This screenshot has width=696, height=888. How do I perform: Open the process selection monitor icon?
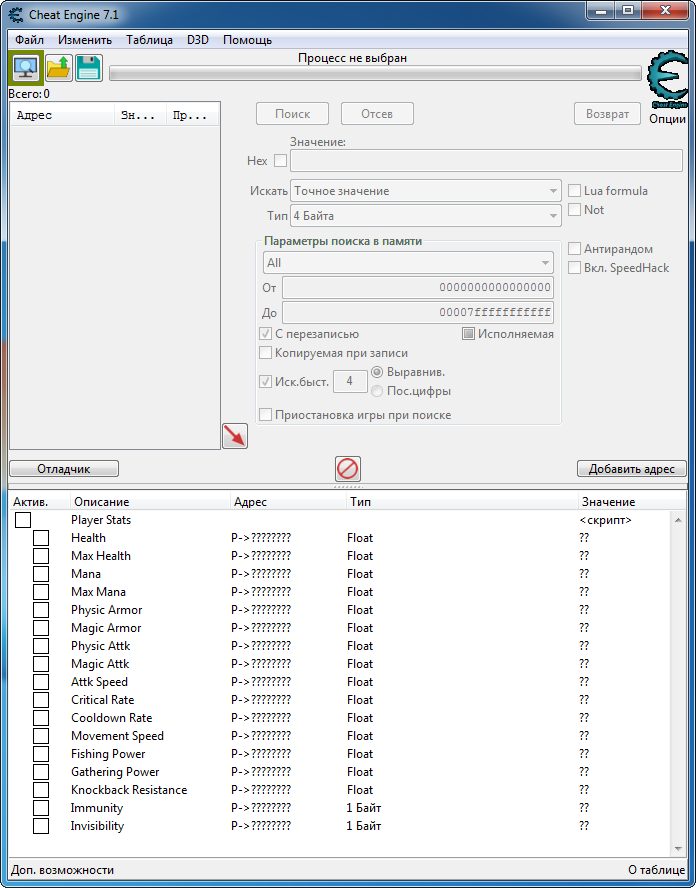click(25, 68)
